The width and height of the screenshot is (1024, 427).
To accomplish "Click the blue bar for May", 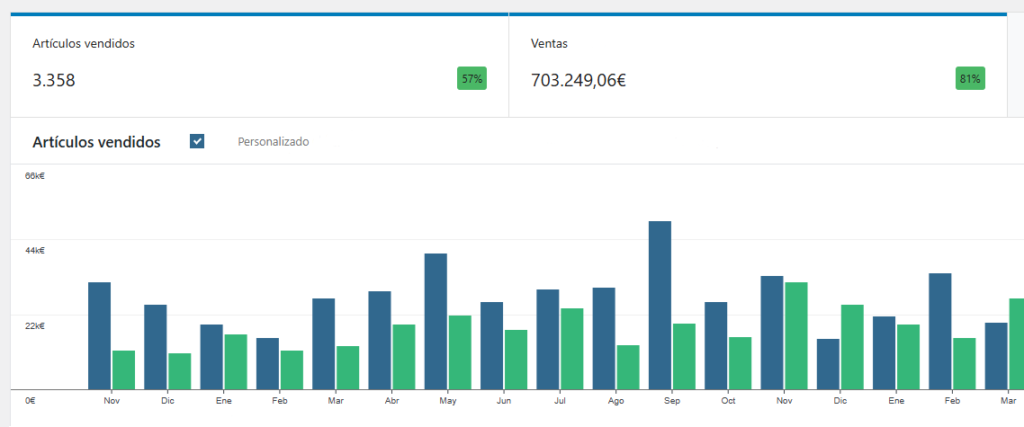I will tap(436, 321).
